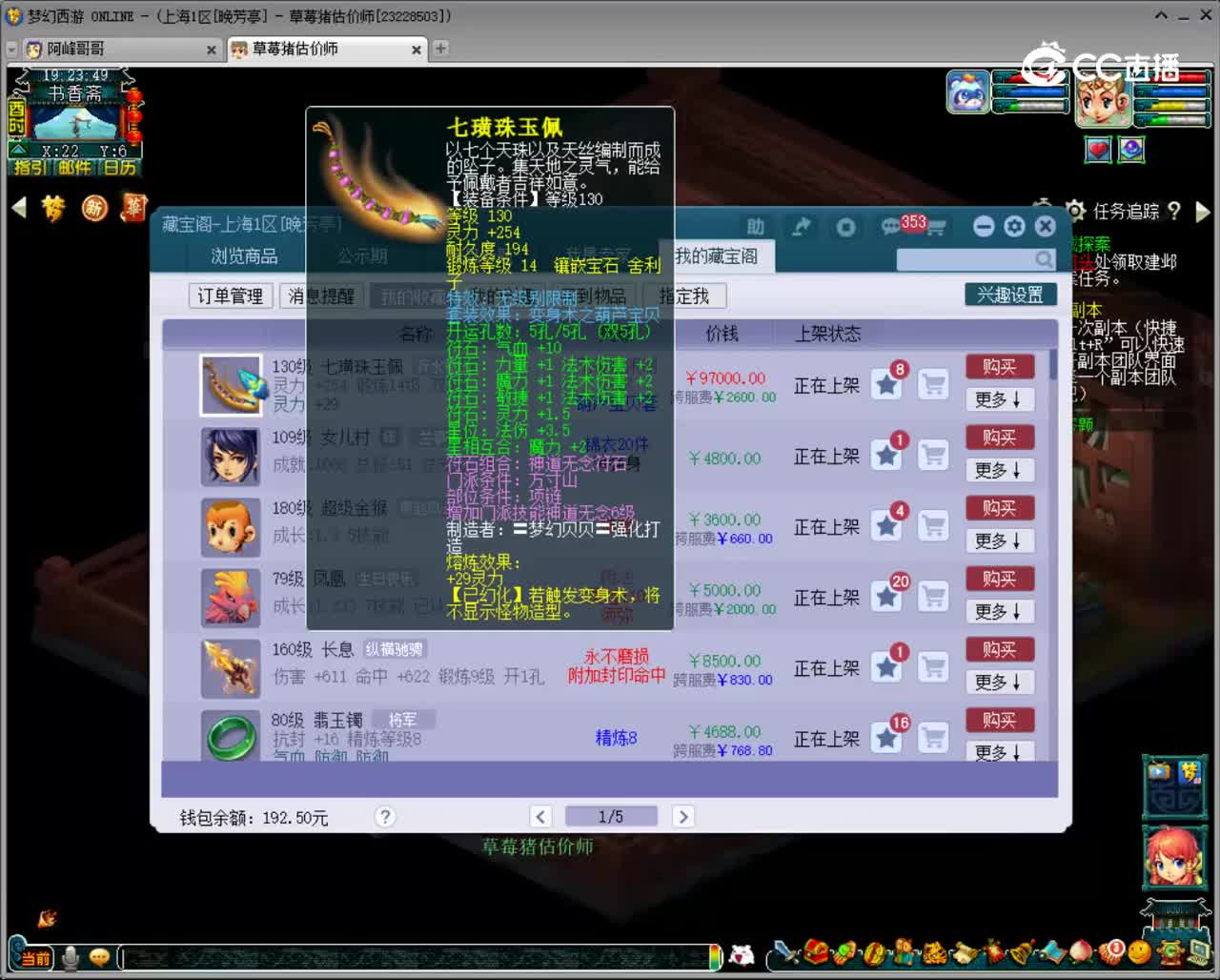
Task: Expand 更多 menu for 79级 凤凰 row
Action: point(999,611)
